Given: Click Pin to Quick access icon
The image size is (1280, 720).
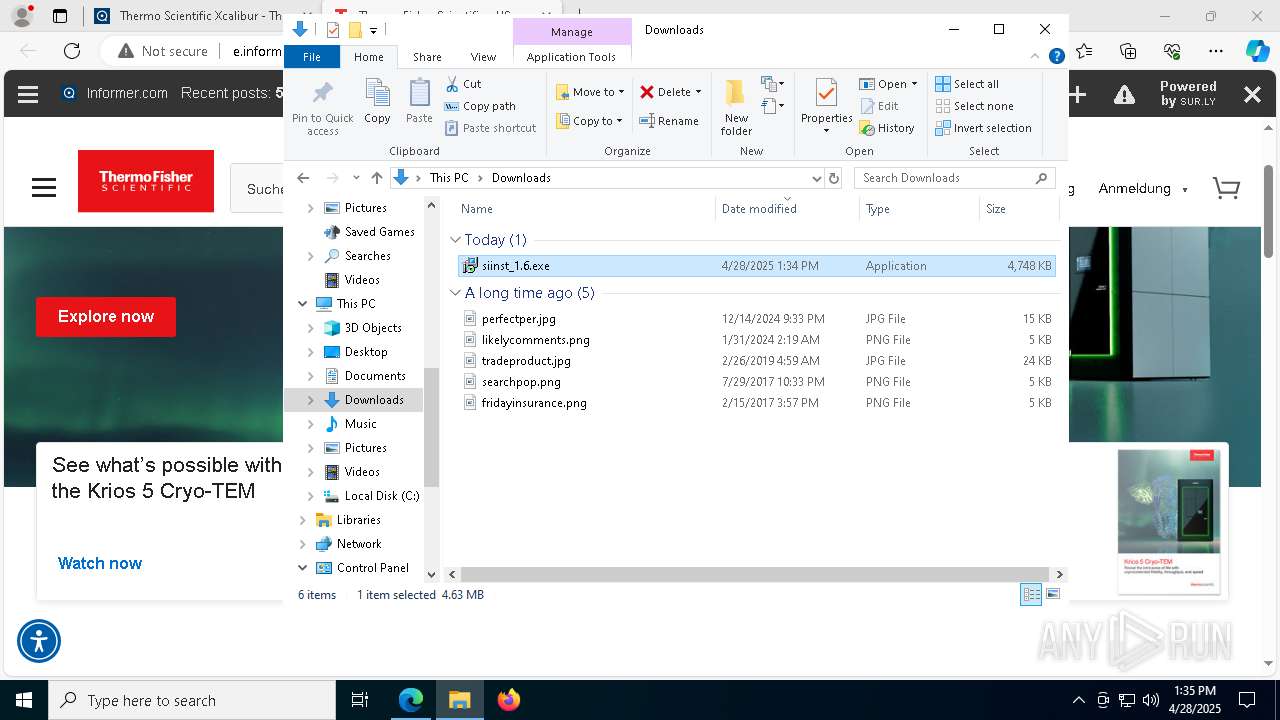Looking at the screenshot, I should tap(322, 108).
